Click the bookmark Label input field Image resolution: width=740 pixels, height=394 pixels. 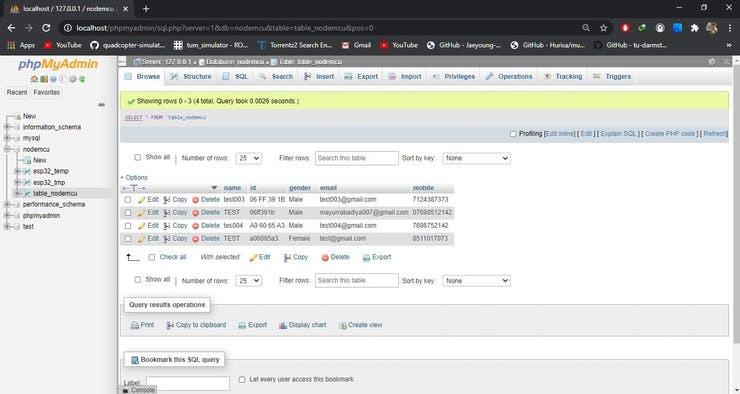[x=188, y=383]
